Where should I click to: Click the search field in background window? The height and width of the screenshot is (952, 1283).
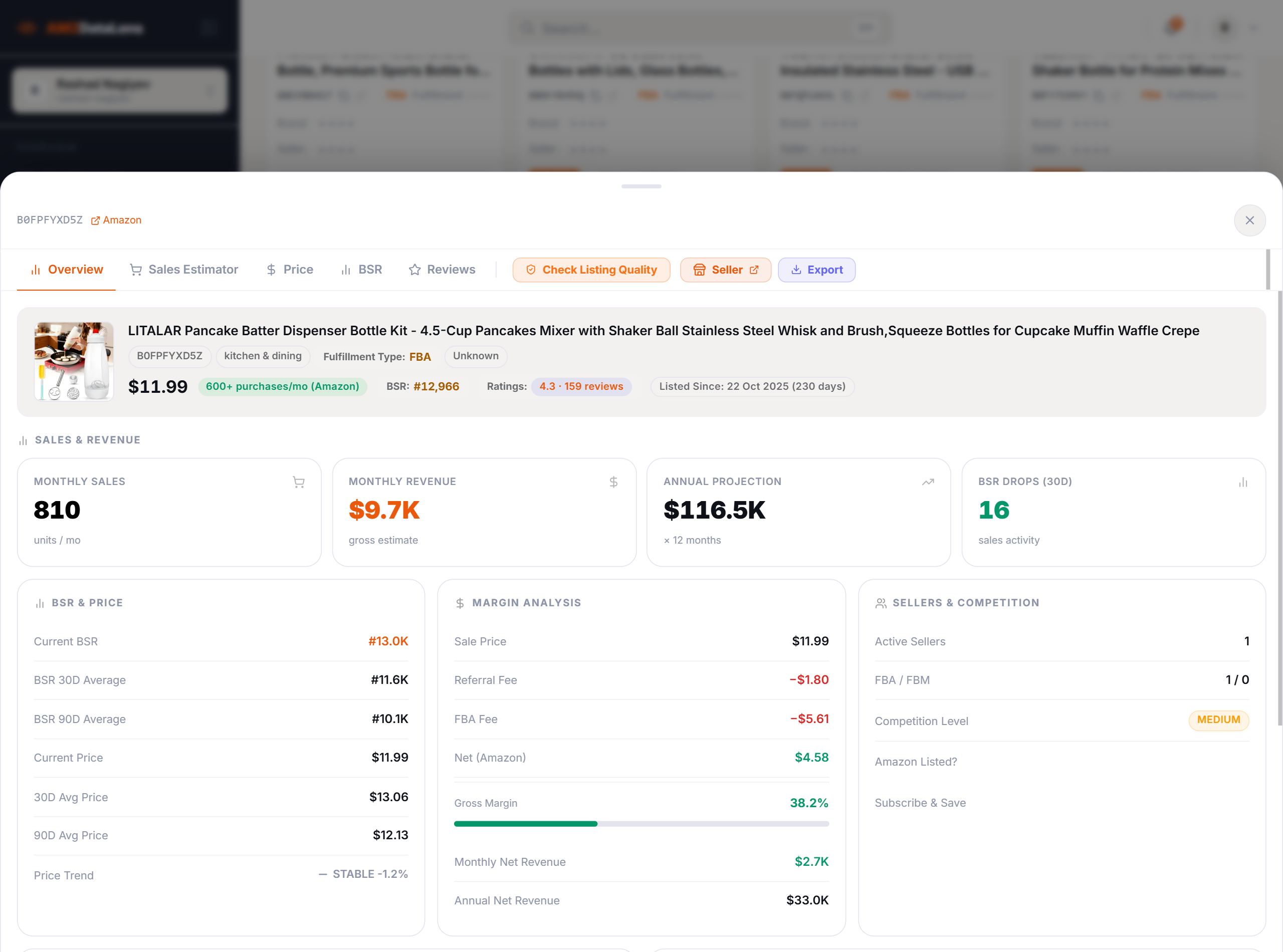coord(699,28)
